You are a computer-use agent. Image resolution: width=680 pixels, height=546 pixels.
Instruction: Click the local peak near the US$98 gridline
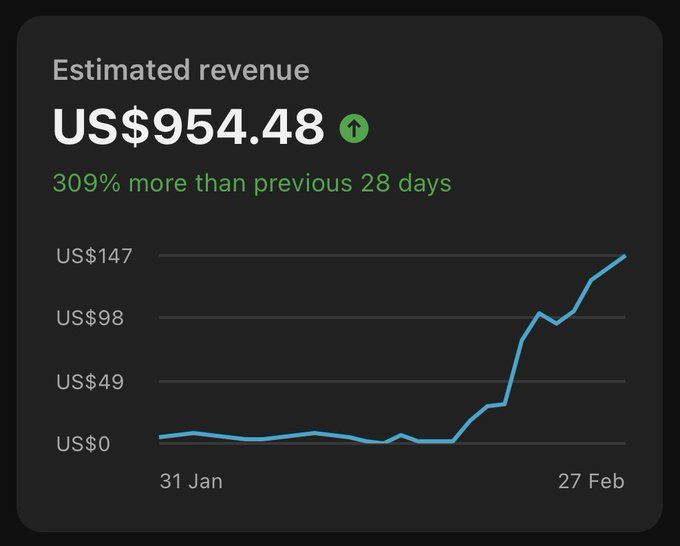pos(539,313)
